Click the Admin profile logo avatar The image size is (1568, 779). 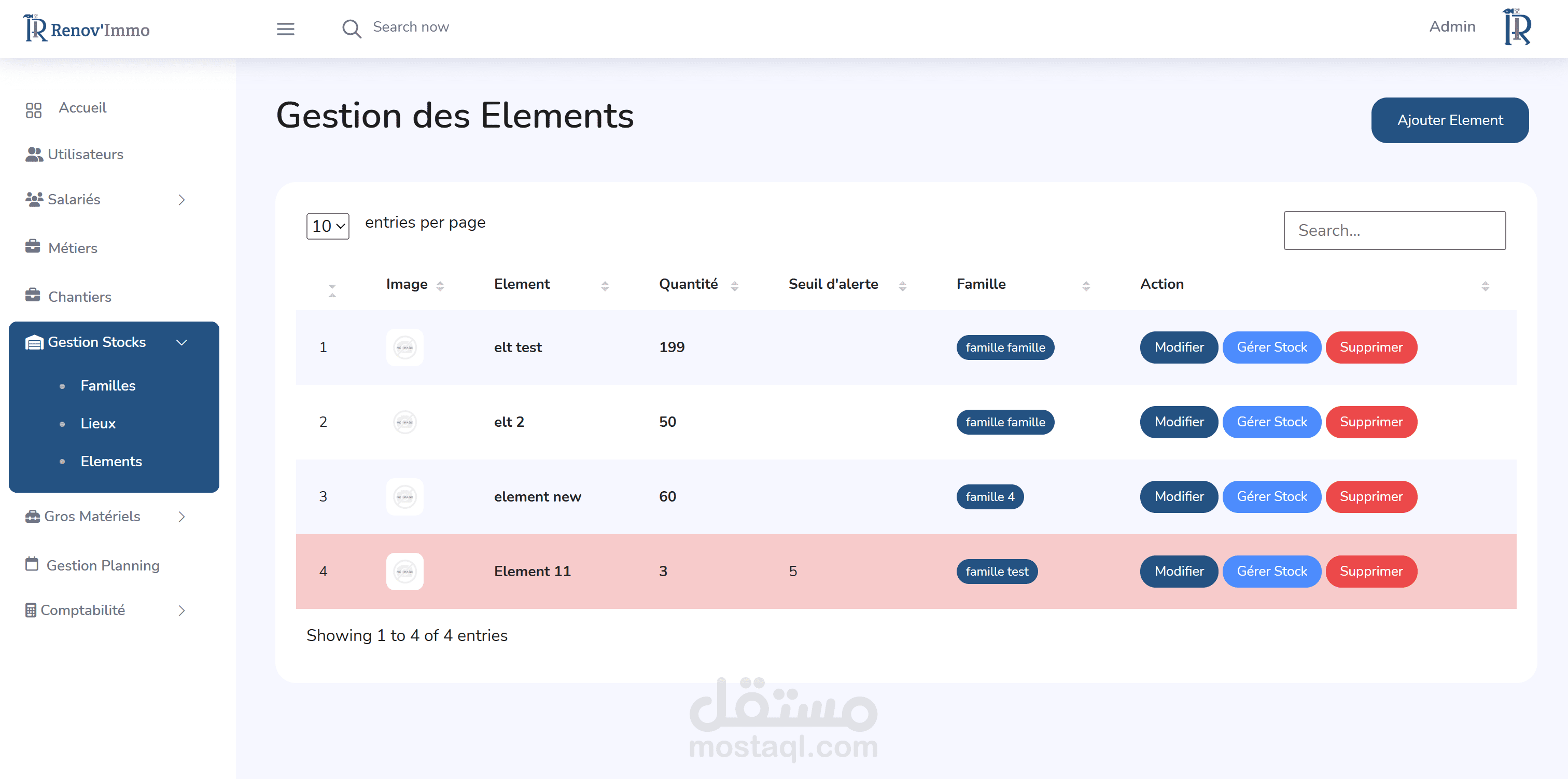tap(1516, 27)
